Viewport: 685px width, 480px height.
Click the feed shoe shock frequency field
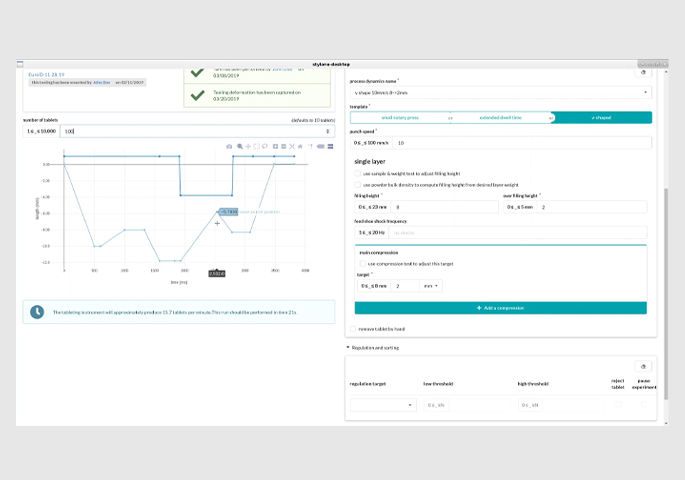[x=518, y=233]
